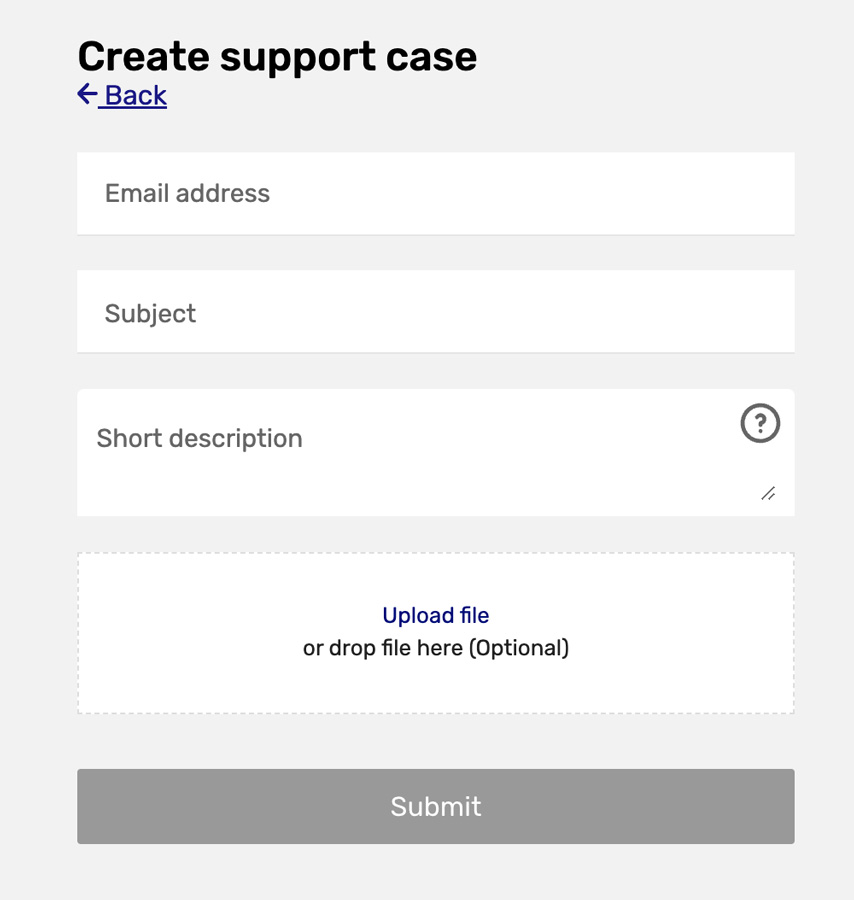Click the Subject placeholder label
Viewport: 854px width, 900px height.
[150, 314]
